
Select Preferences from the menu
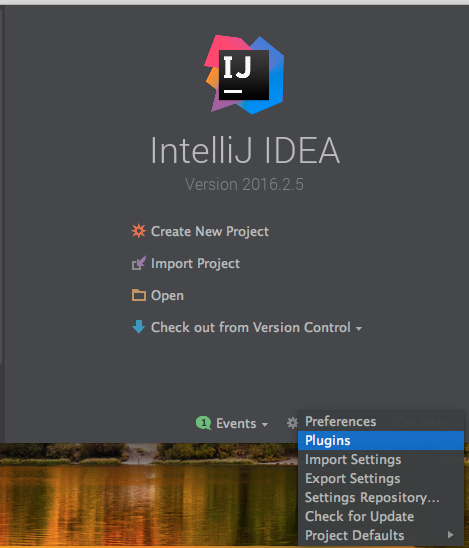point(381,421)
